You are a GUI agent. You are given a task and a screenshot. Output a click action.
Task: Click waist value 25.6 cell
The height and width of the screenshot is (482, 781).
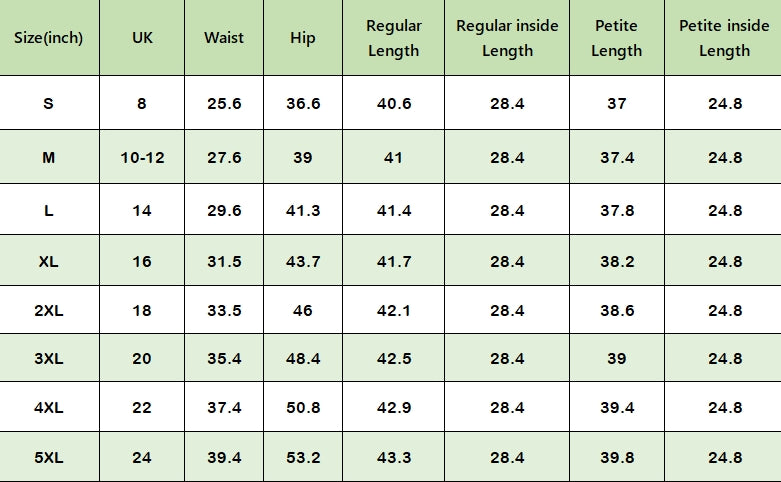(x=223, y=103)
